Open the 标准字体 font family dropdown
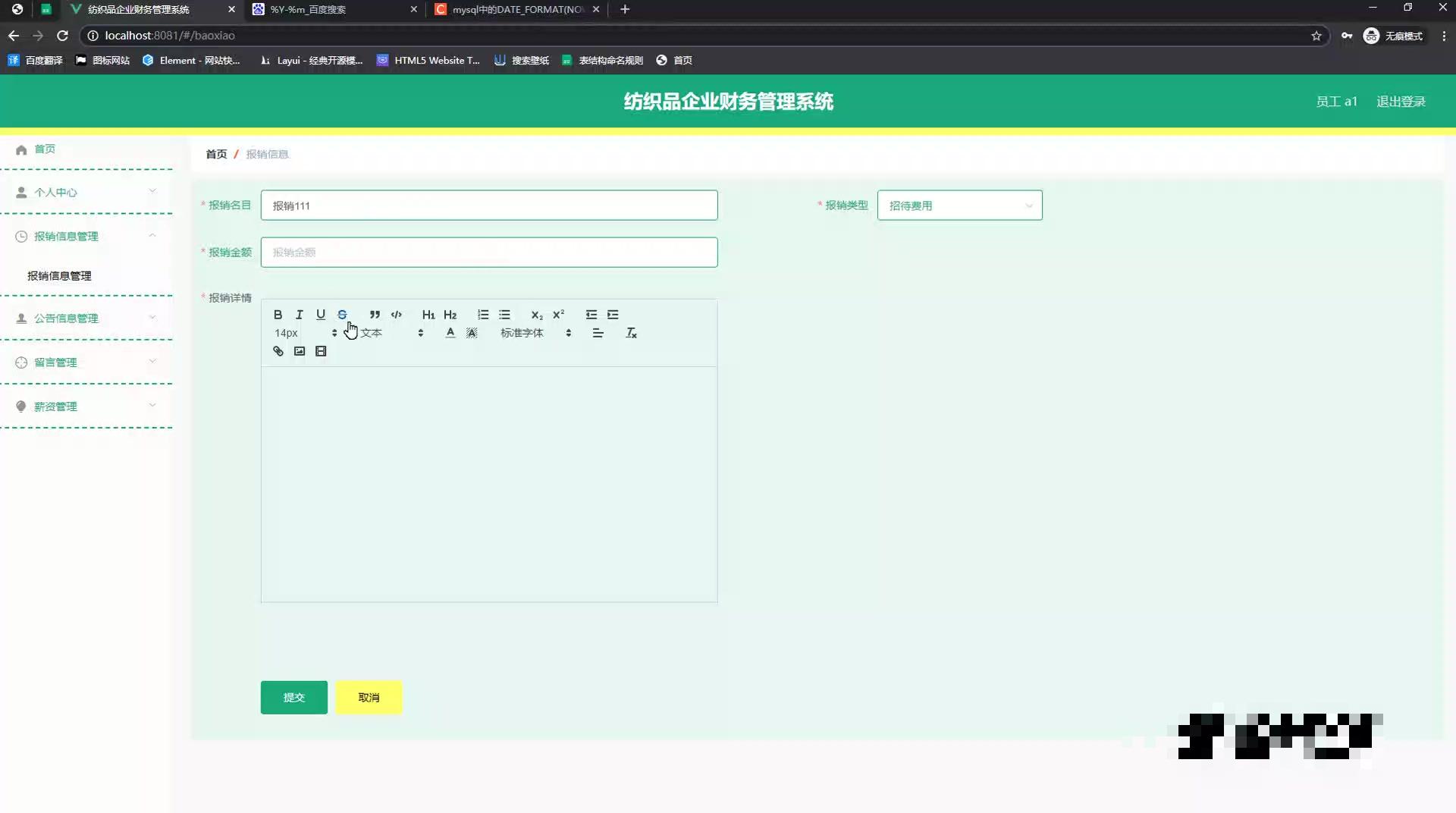This screenshot has width=1456, height=813. point(535,333)
